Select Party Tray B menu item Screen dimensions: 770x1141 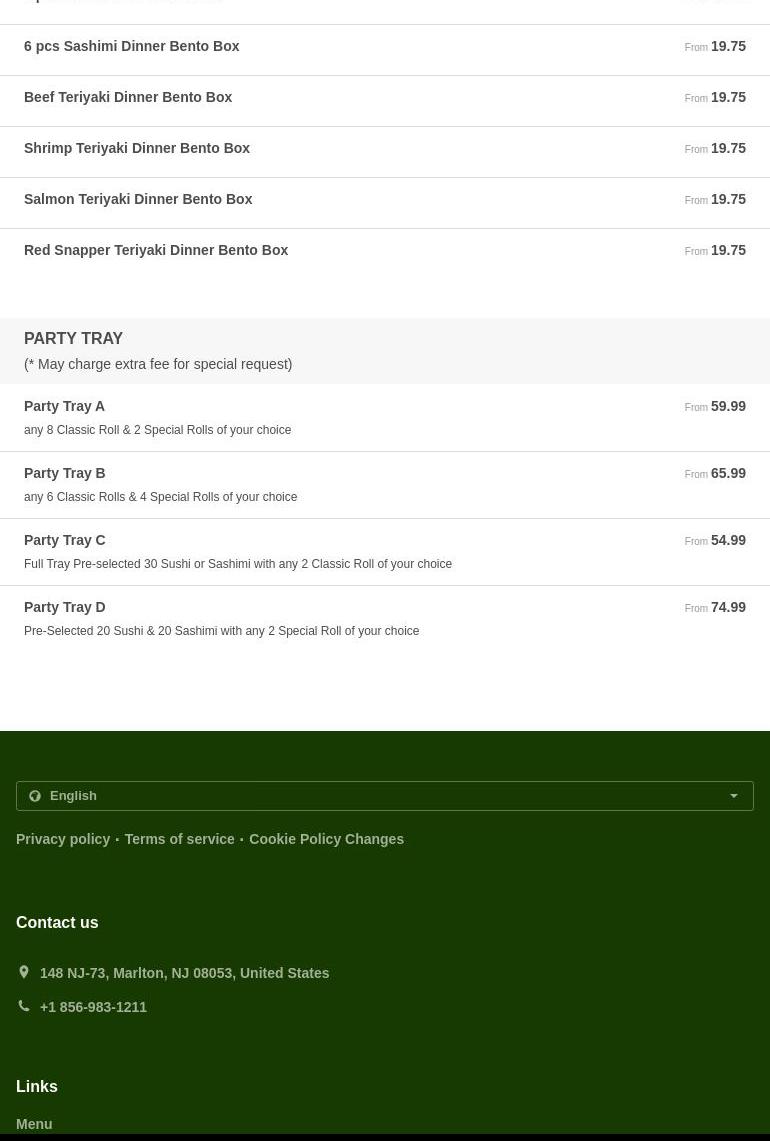(x=65, y=473)
